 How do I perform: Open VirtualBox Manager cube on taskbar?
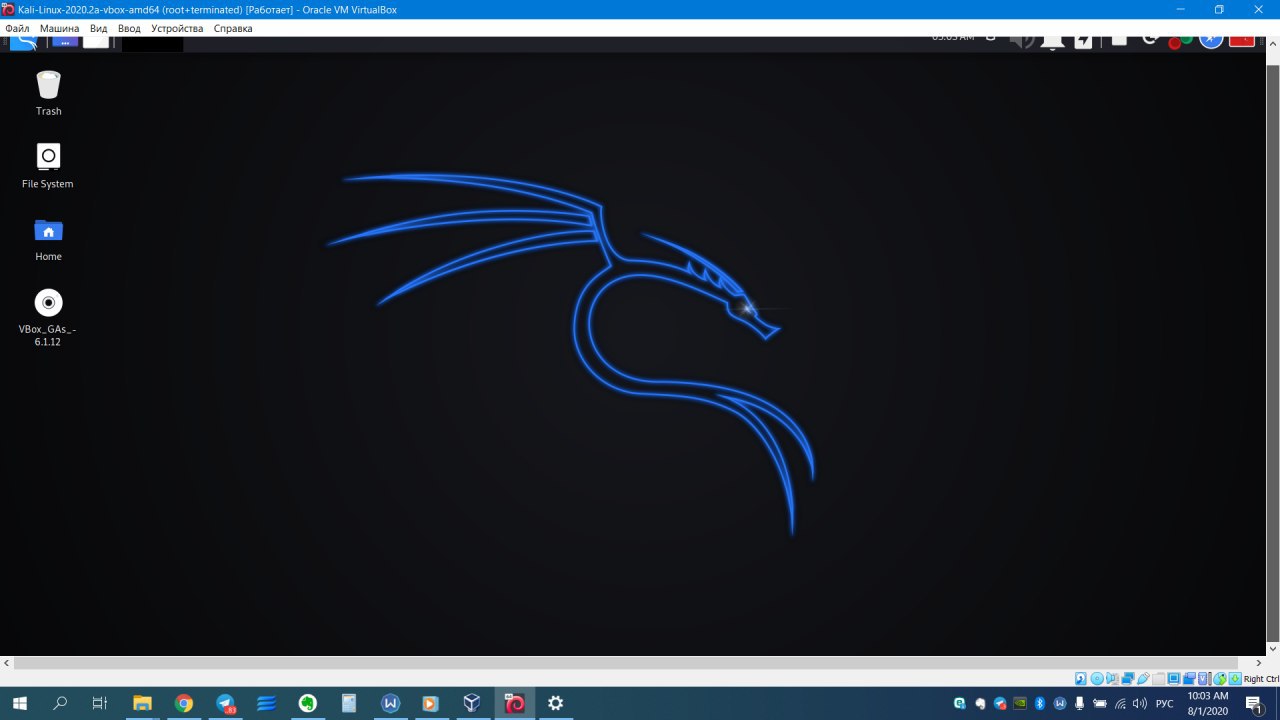[473, 704]
